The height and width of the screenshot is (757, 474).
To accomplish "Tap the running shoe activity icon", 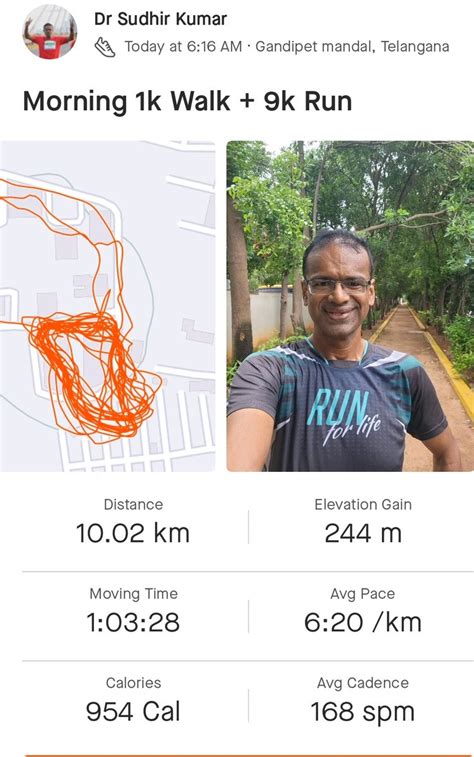I will pyautogui.click(x=105, y=47).
